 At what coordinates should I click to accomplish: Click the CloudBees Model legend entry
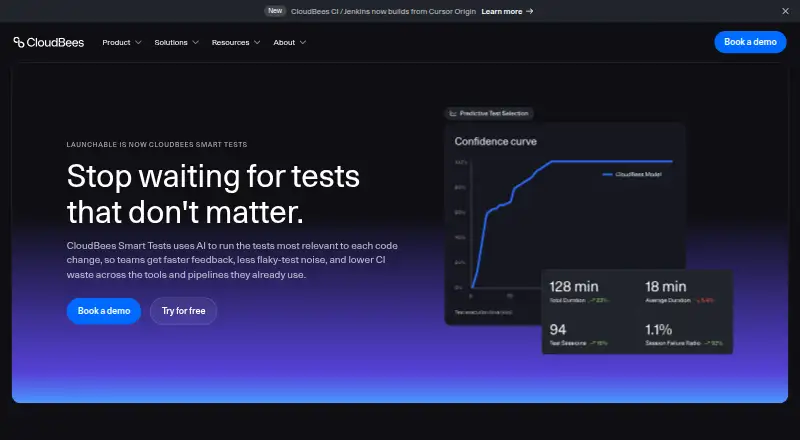coord(632,175)
